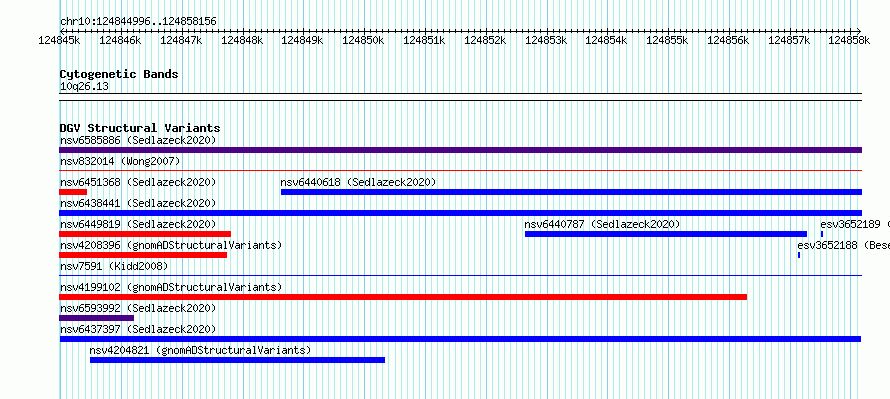This screenshot has height=399, width=890.
Task: Click the blue nsv6438441 variant bar
Action: pos(460,213)
